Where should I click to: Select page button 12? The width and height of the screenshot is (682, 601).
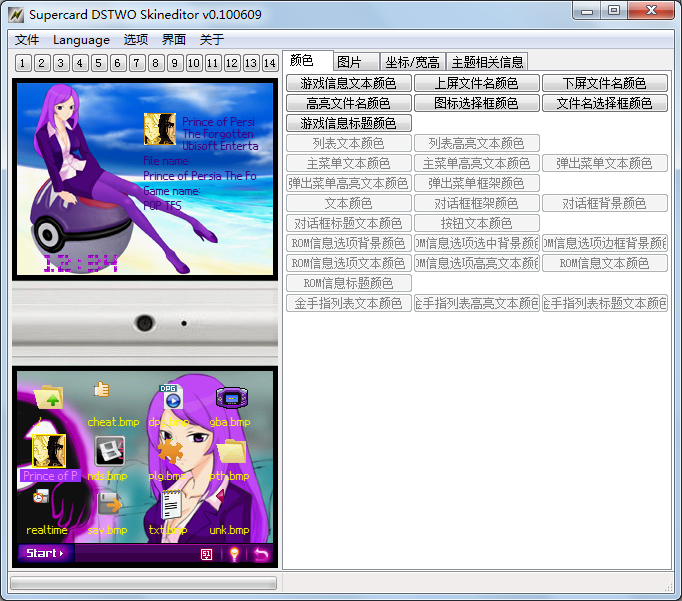coord(232,63)
